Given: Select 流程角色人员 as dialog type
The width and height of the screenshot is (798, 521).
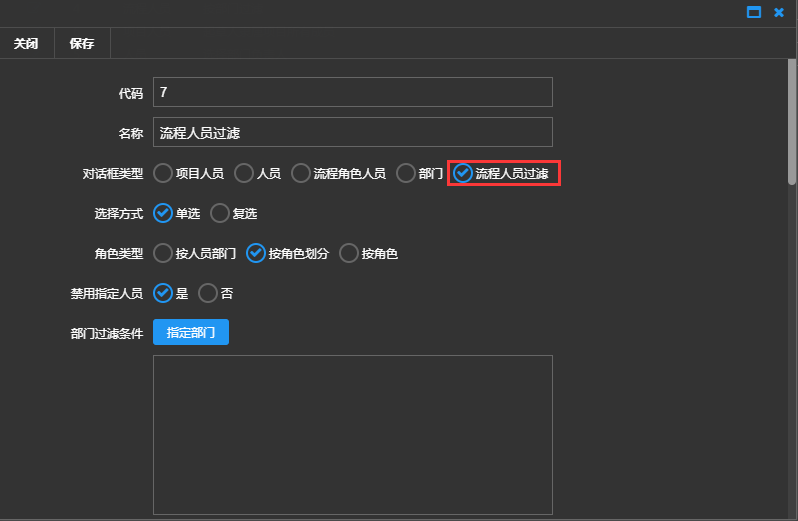Looking at the screenshot, I should coord(301,173).
